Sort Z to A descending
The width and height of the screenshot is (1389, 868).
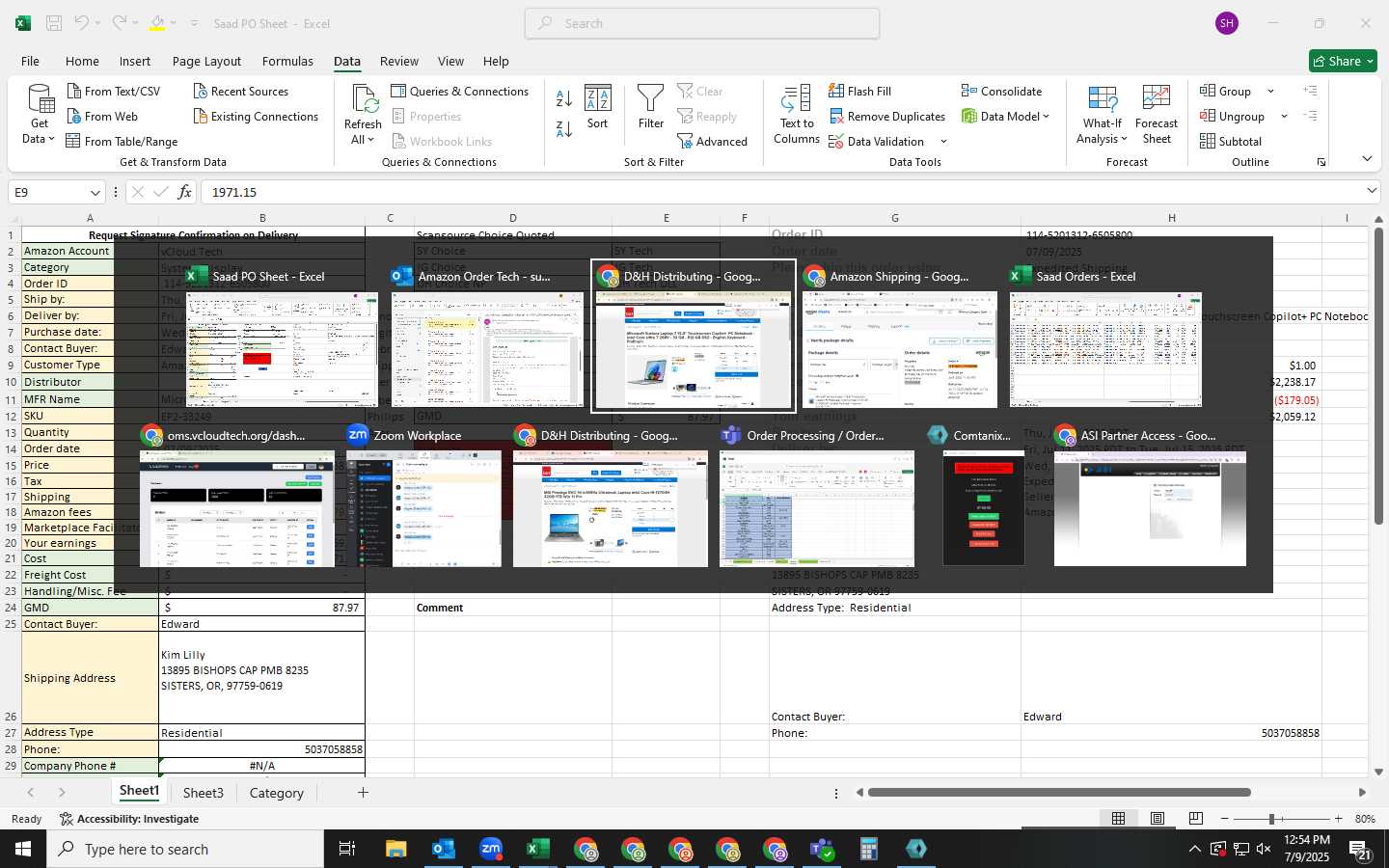click(x=564, y=128)
